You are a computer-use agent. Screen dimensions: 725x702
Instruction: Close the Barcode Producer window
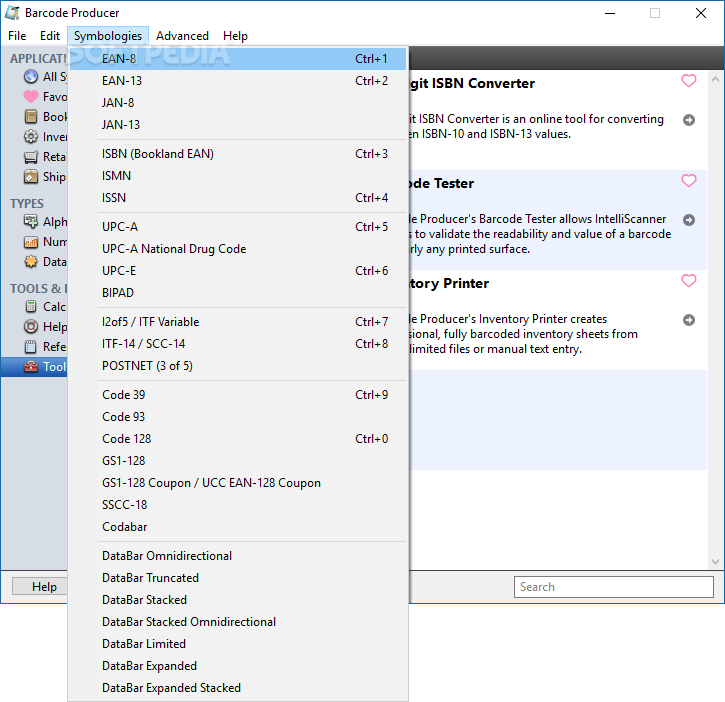[700, 13]
